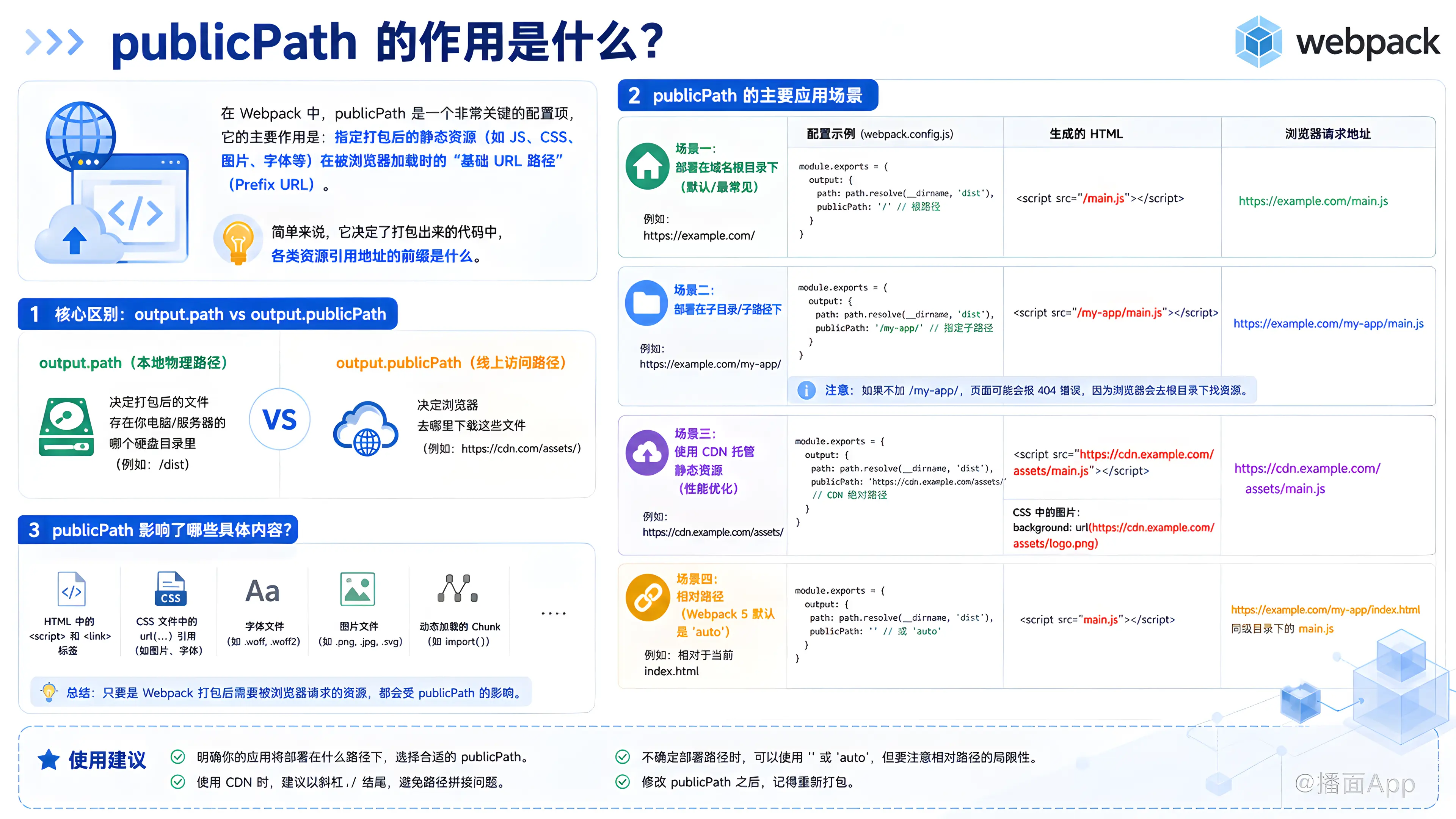Screen dimensions: 1456x819
Task: Click the webpack cube logo
Action: click(1258, 41)
